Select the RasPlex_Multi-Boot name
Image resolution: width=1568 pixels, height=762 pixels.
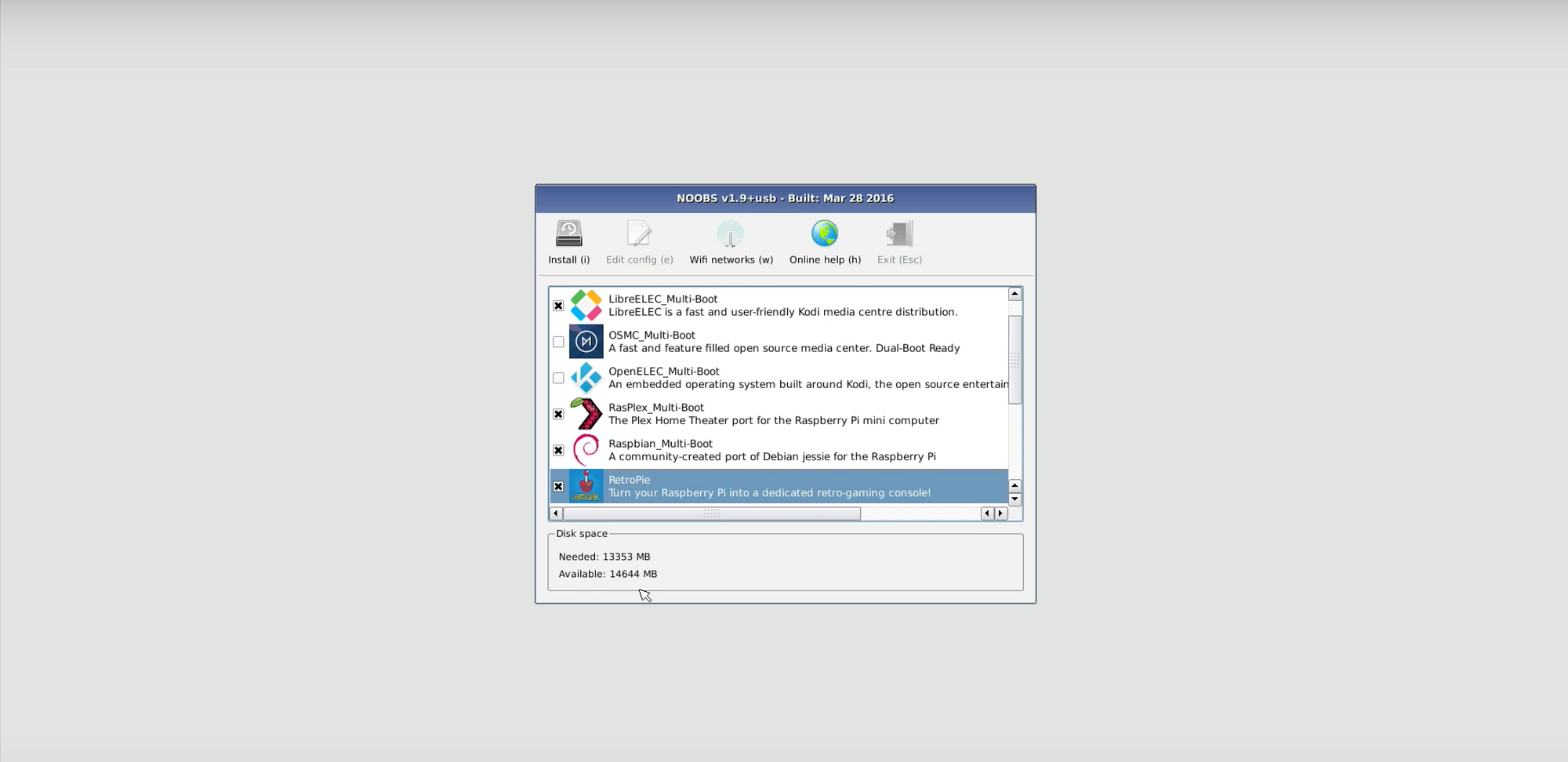pyautogui.click(x=656, y=407)
